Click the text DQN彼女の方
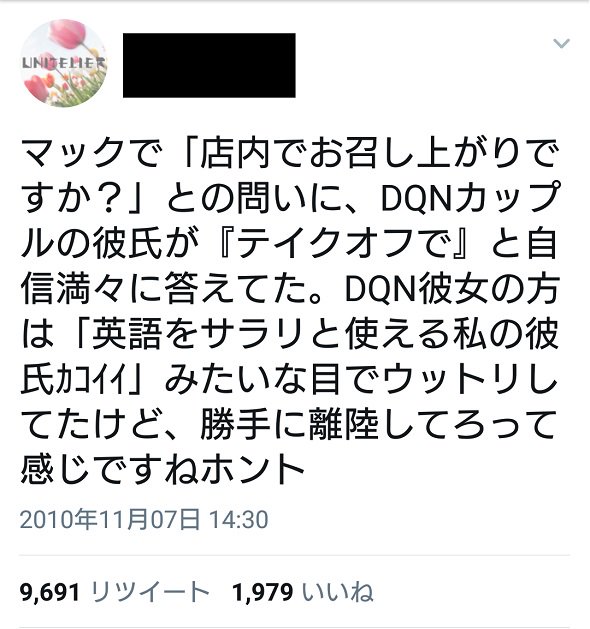Viewport: 590px width, 629px height. click(452, 288)
